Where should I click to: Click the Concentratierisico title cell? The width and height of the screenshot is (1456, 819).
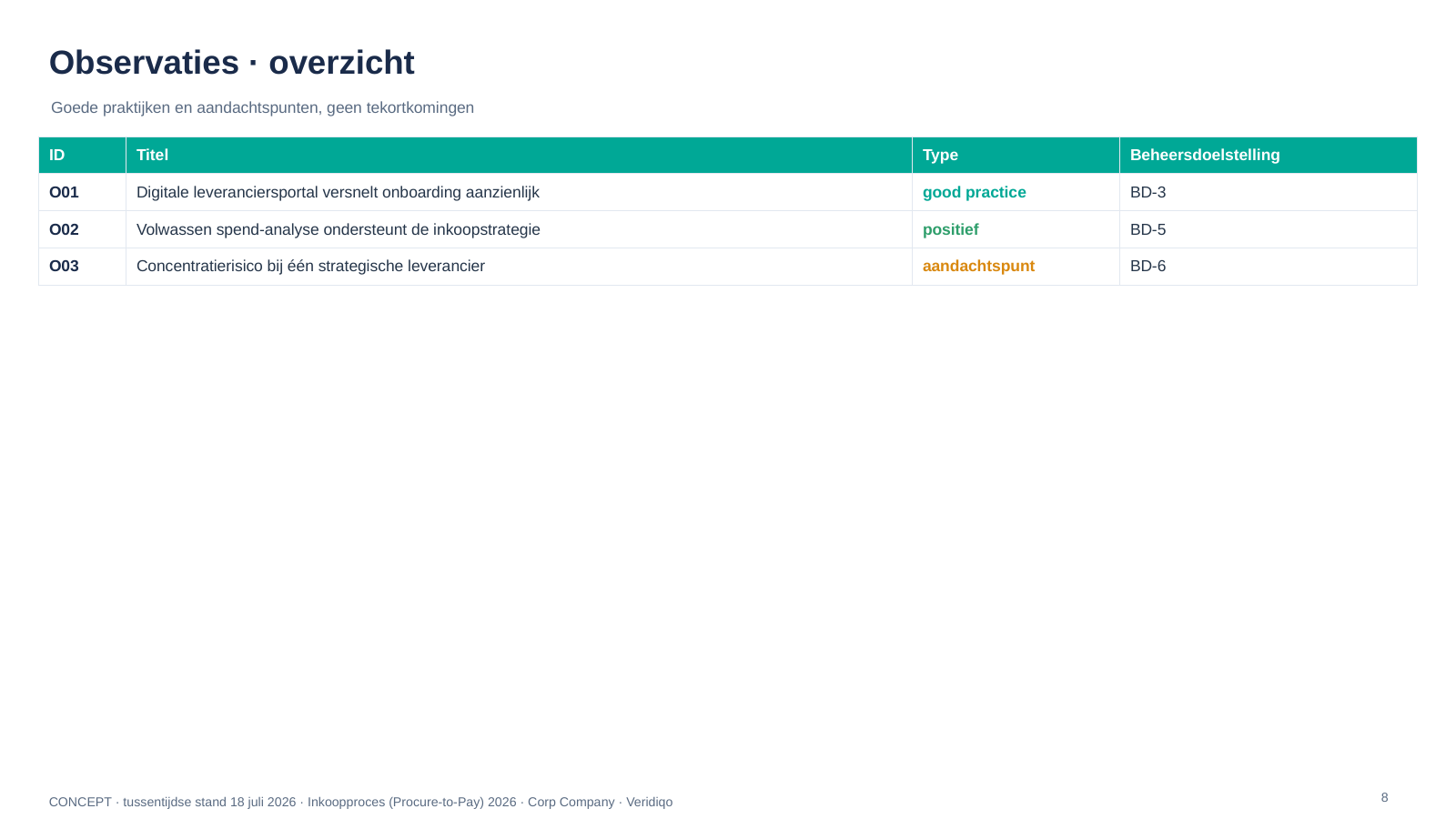[x=519, y=267]
